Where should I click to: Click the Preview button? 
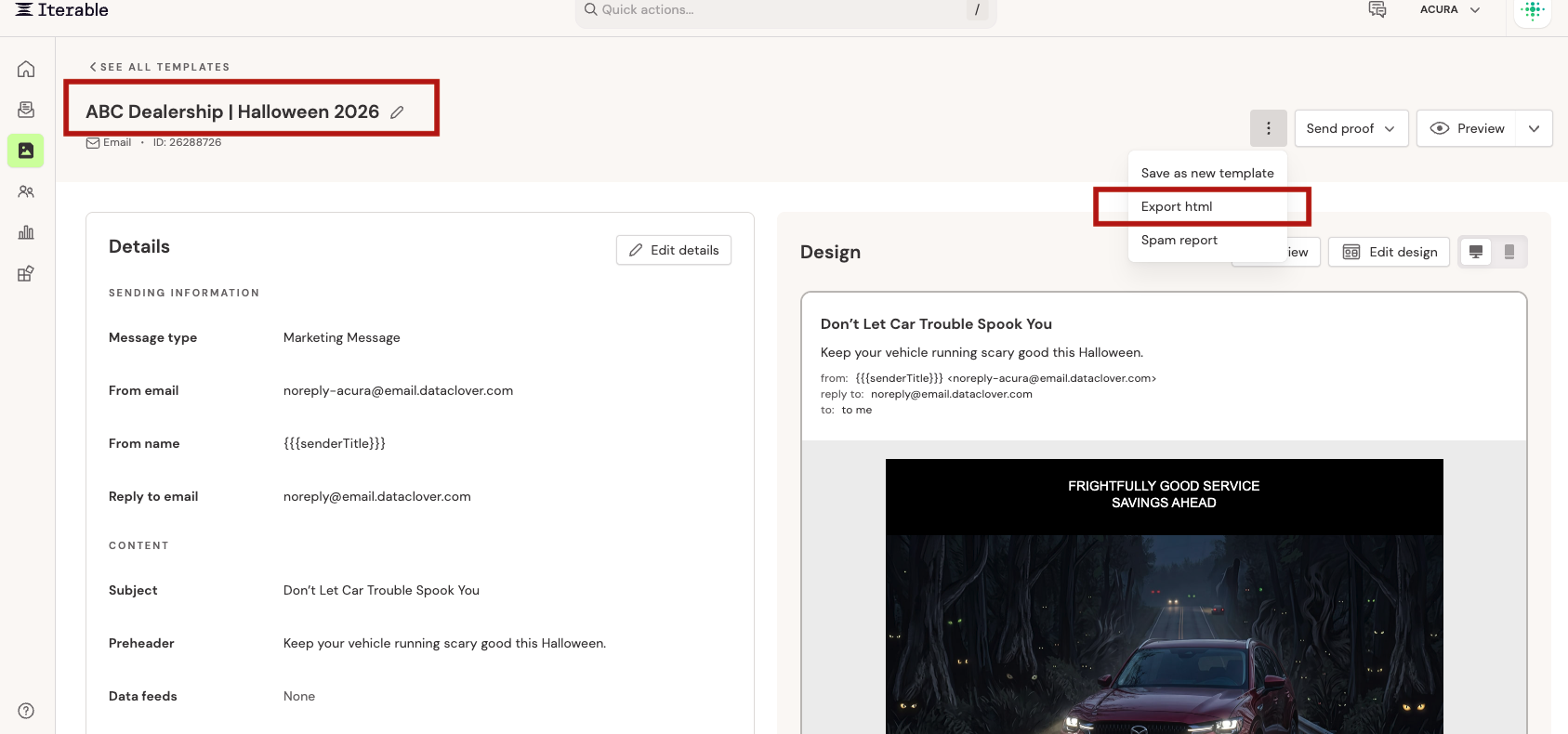(x=1468, y=128)
